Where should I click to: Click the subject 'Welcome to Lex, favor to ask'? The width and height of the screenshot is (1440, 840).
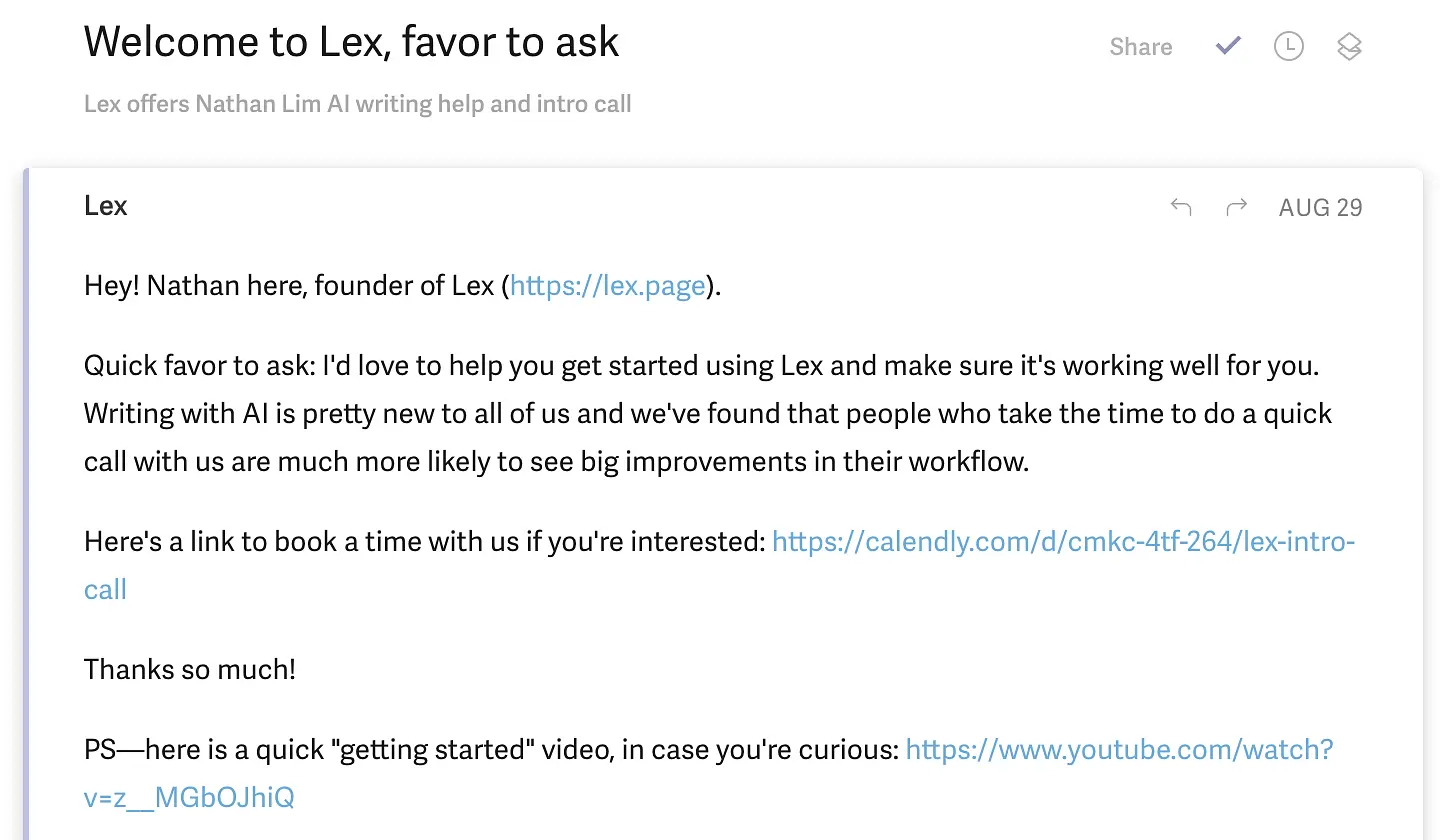coord(352,42)
